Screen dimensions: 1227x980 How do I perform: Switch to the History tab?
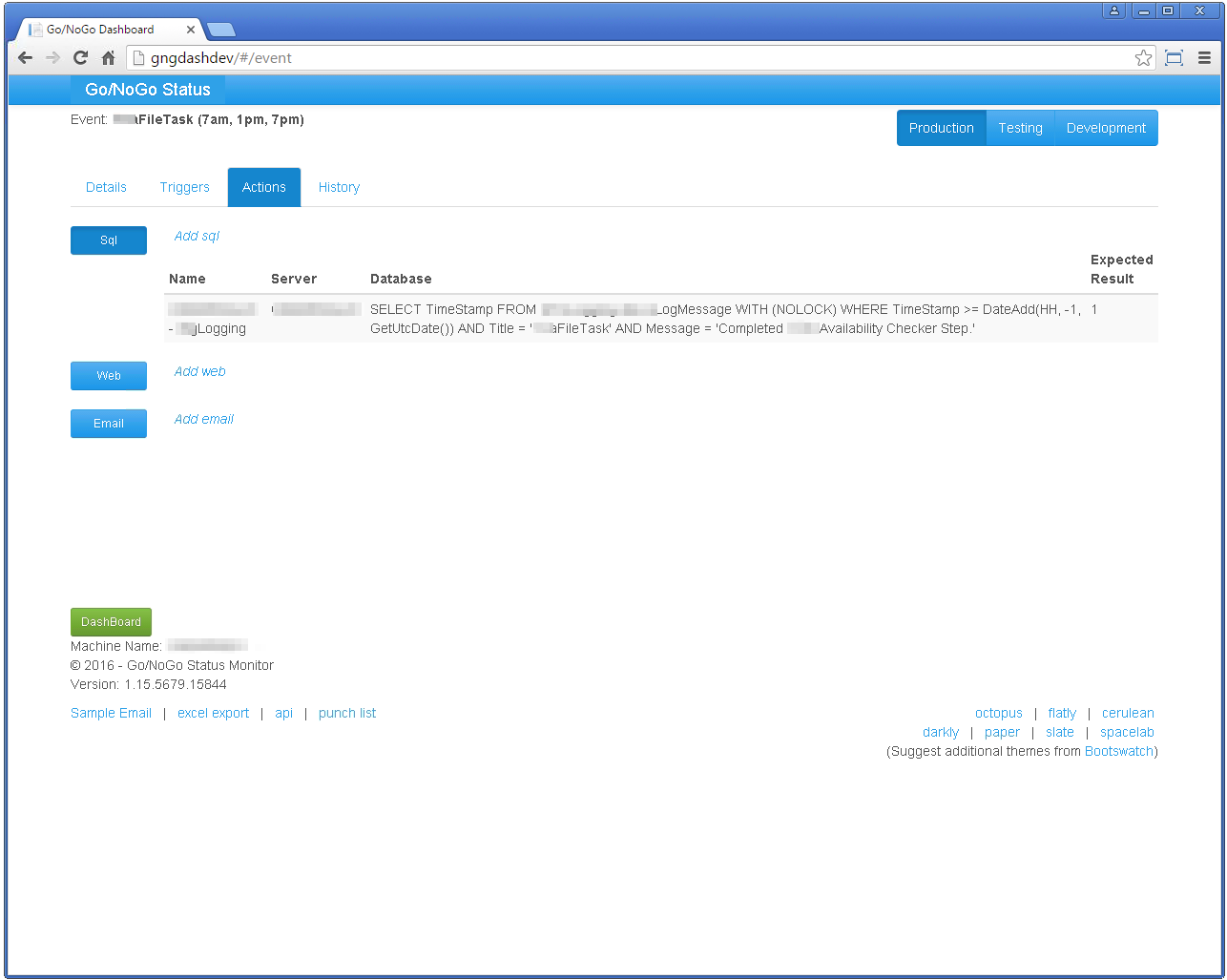[339, 187]
